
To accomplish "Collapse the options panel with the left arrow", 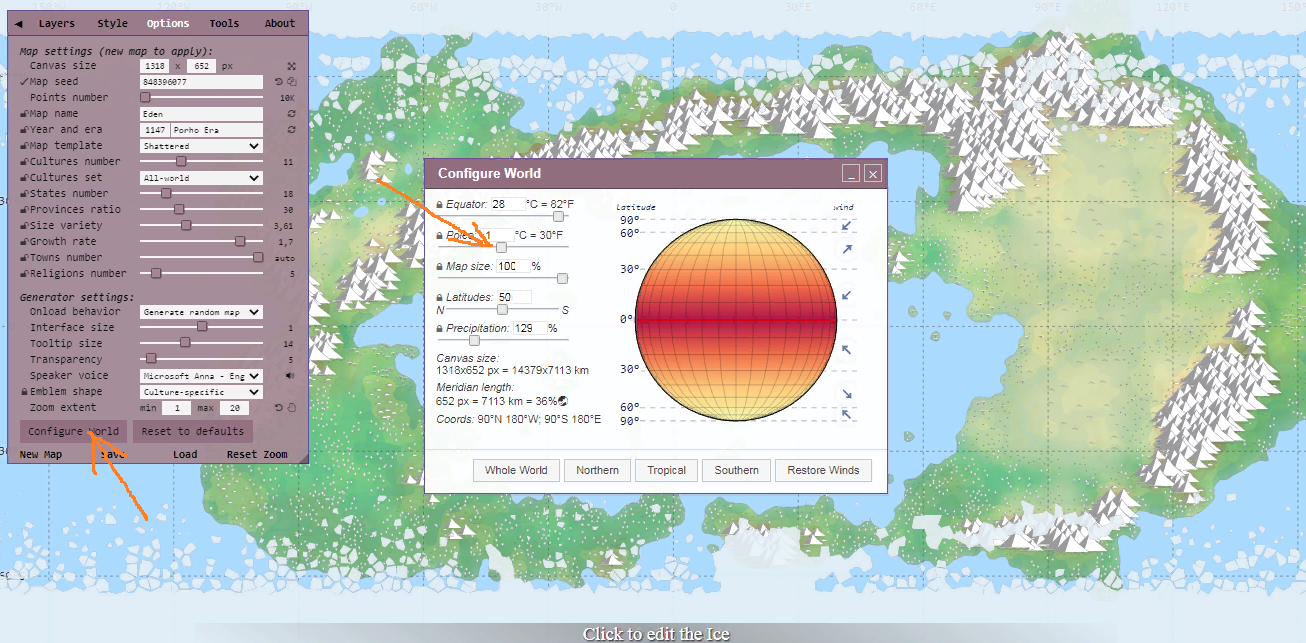I will click(19, 23).
